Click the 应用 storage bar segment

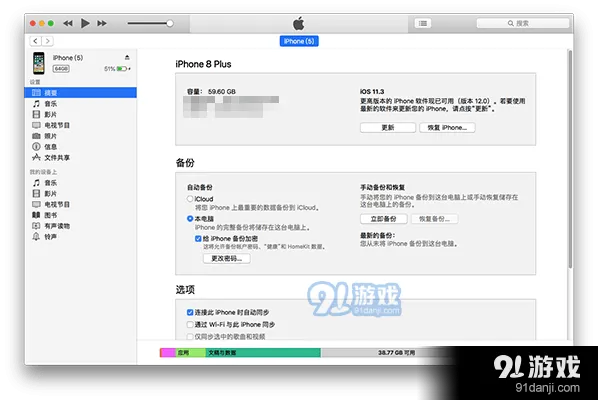(190, 353)
